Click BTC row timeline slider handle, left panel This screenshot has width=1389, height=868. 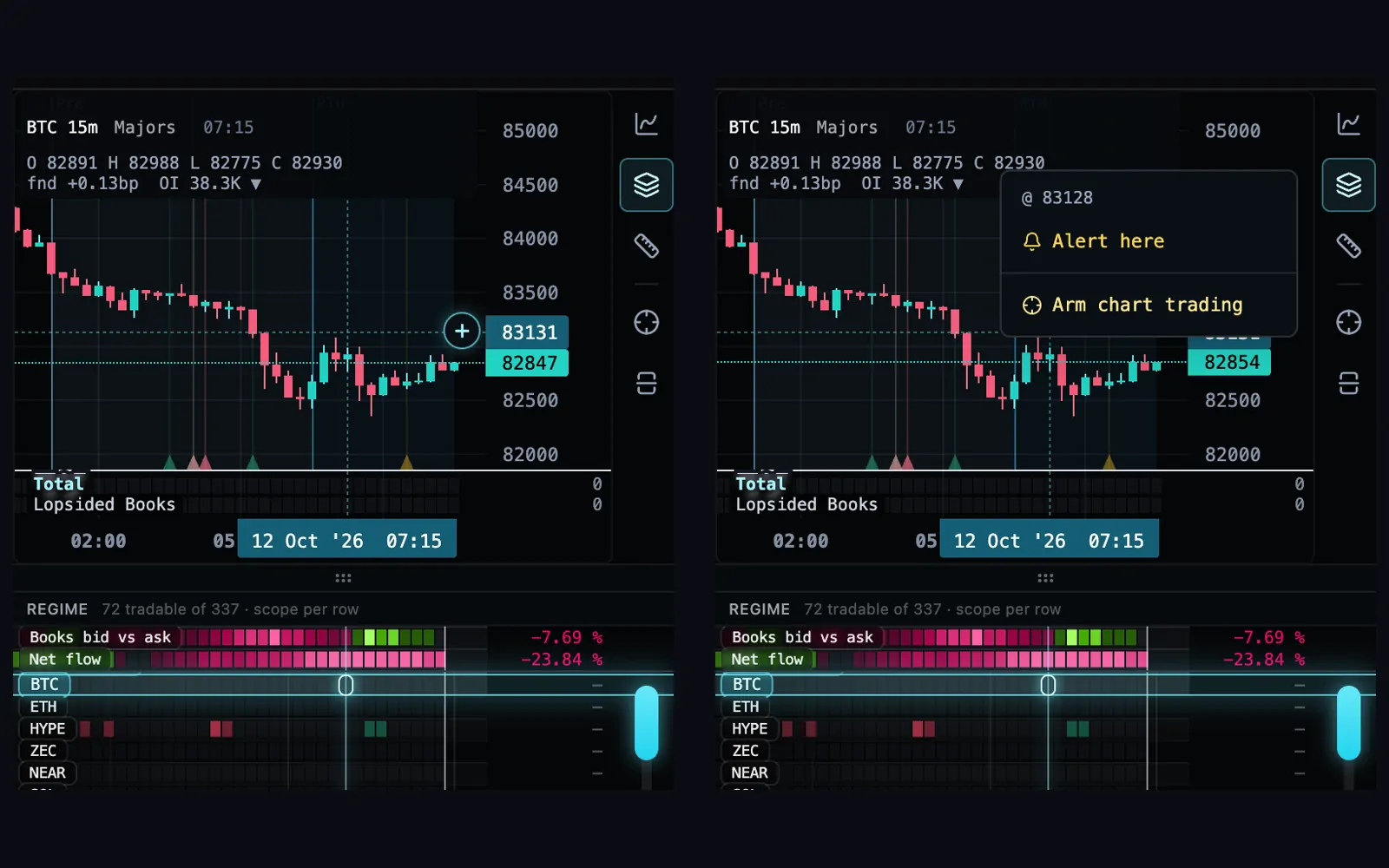point(346,686)
